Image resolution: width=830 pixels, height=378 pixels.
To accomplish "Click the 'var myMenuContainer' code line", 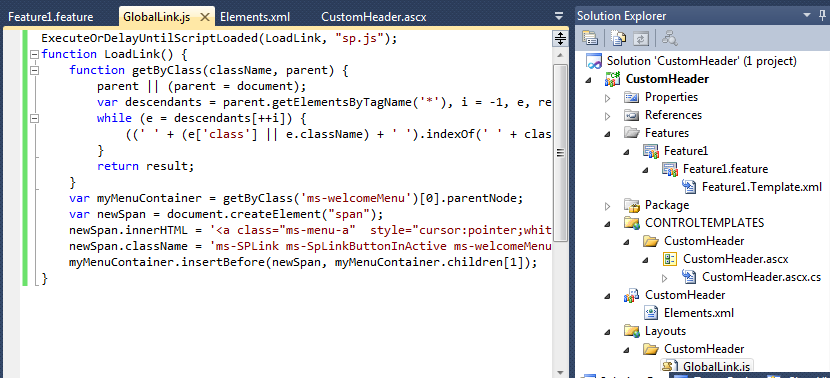I will click(x=296, y=199).
